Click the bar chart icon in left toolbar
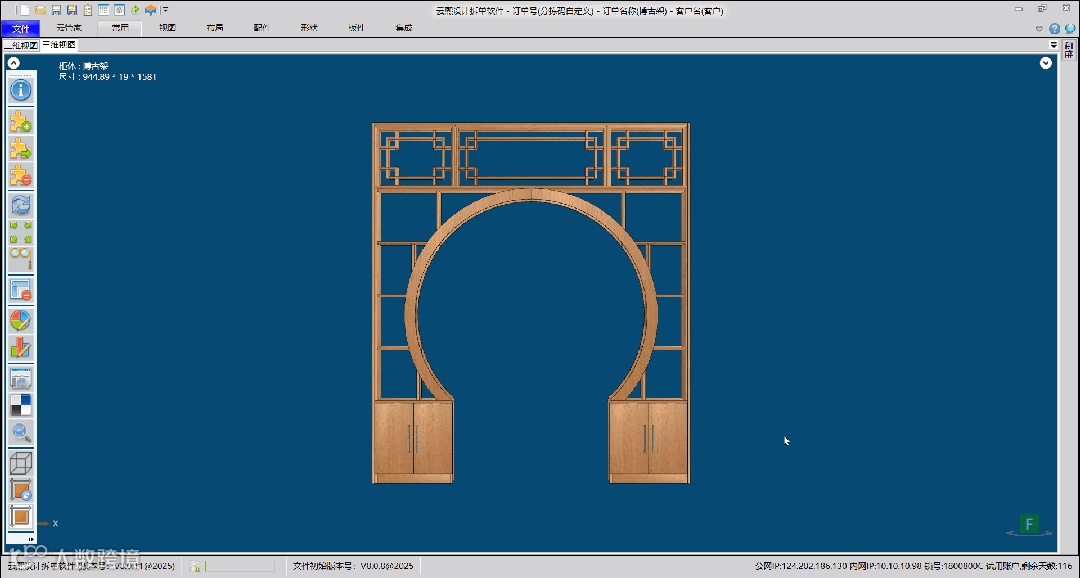The image size is (1080, 578). click(x=20, y=348)
